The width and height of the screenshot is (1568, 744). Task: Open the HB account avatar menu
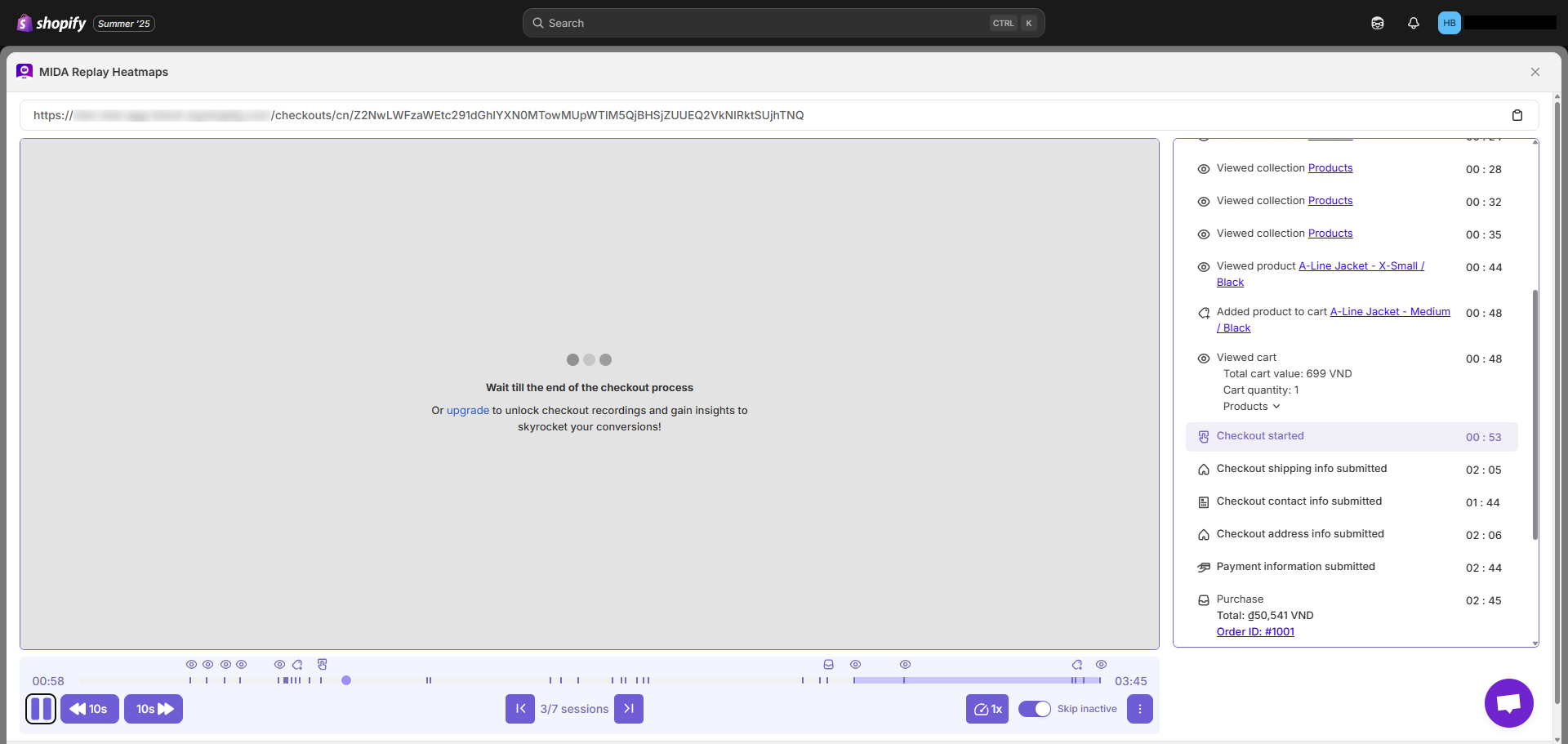click(1450, 23)
